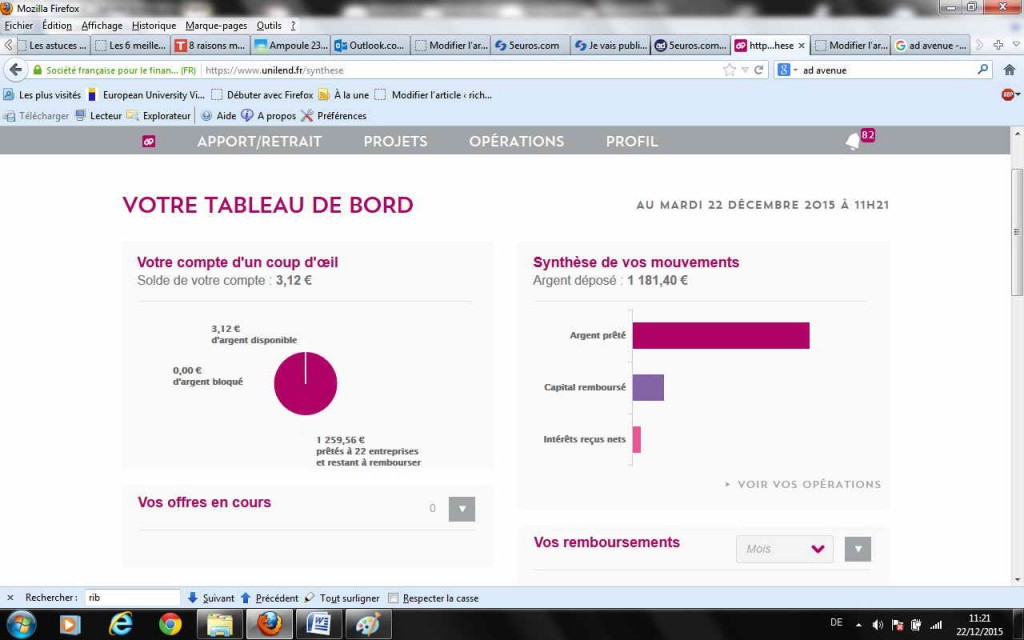Click the Voir vos opérations link
The image size is (1024, 640).
(808, 484)
